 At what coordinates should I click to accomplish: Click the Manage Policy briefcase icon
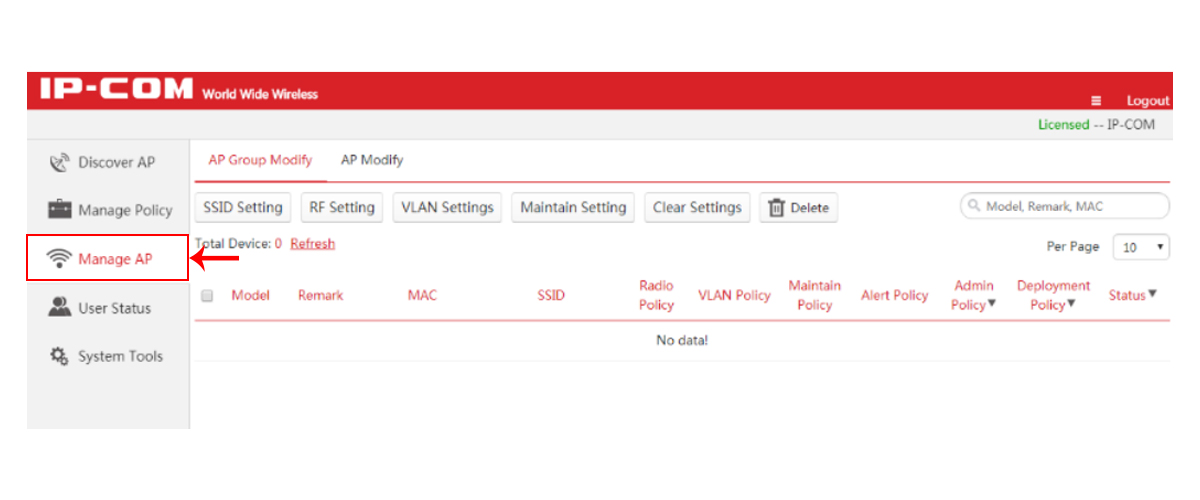[x=59, y=210]
